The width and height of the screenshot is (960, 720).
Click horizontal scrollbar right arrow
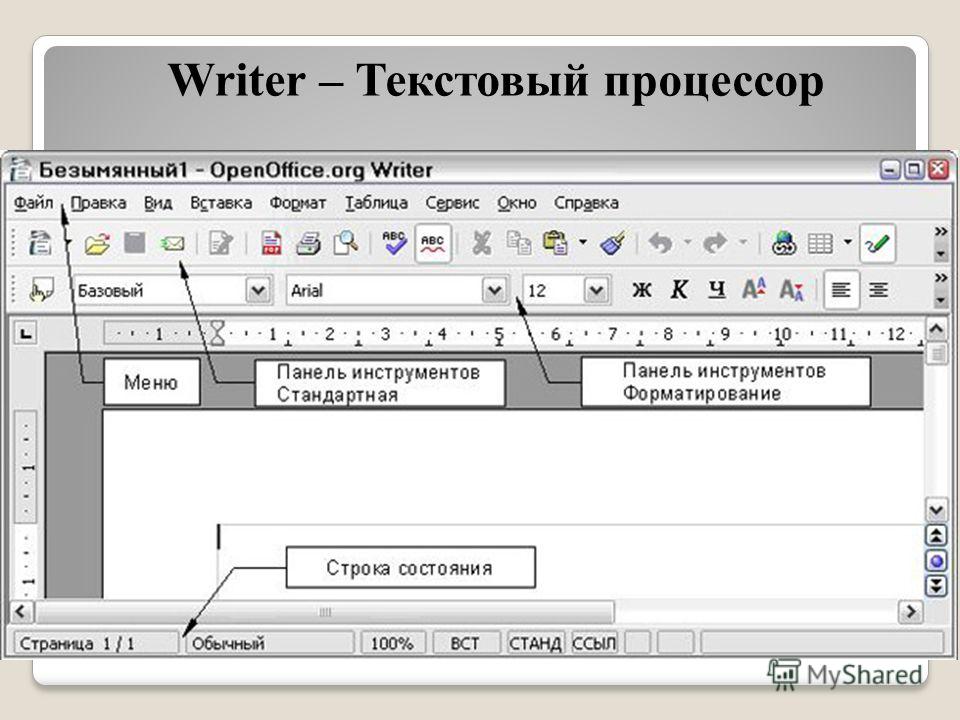coord(911,611)
